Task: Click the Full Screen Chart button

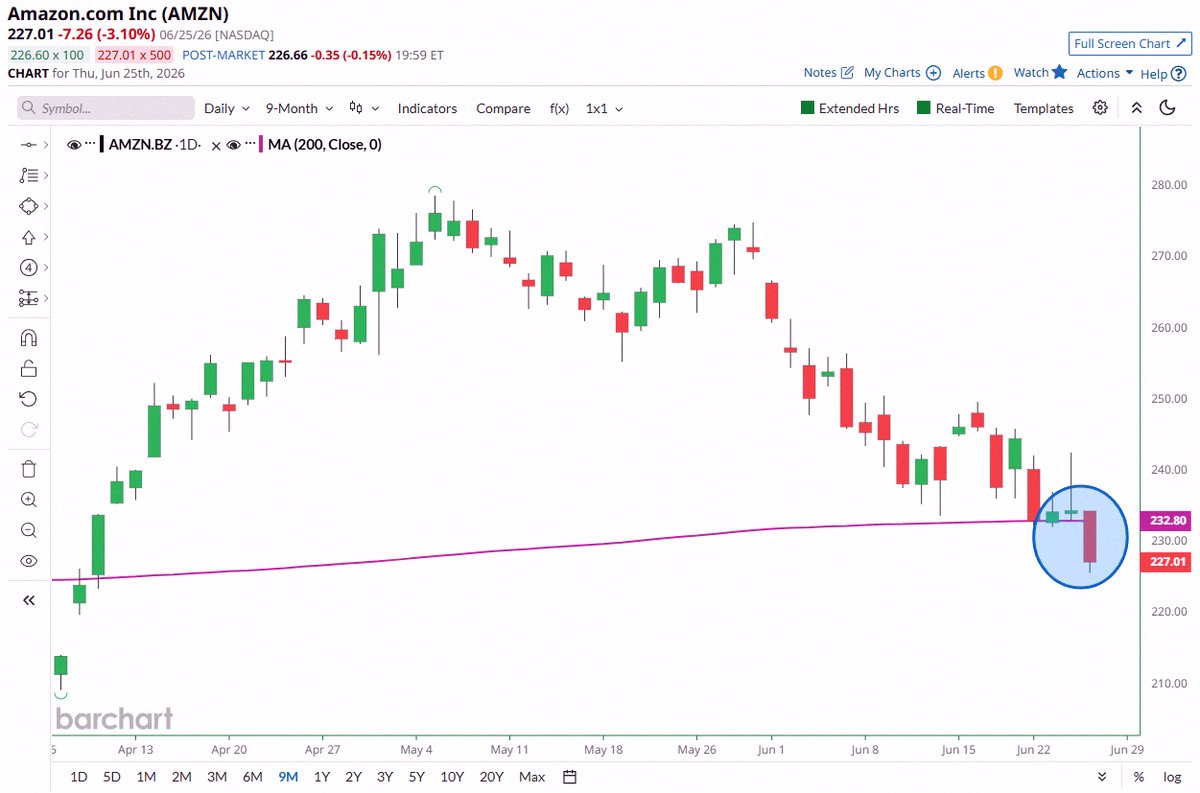Action: pyautogui.click(x=1129, y=43)
